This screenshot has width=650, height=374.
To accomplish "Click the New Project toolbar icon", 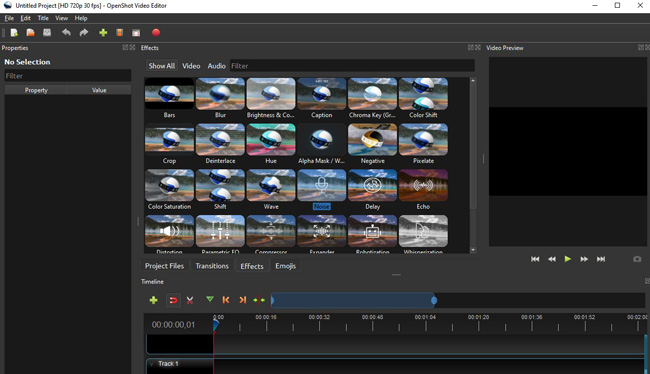I will click(x=14, y=33).
